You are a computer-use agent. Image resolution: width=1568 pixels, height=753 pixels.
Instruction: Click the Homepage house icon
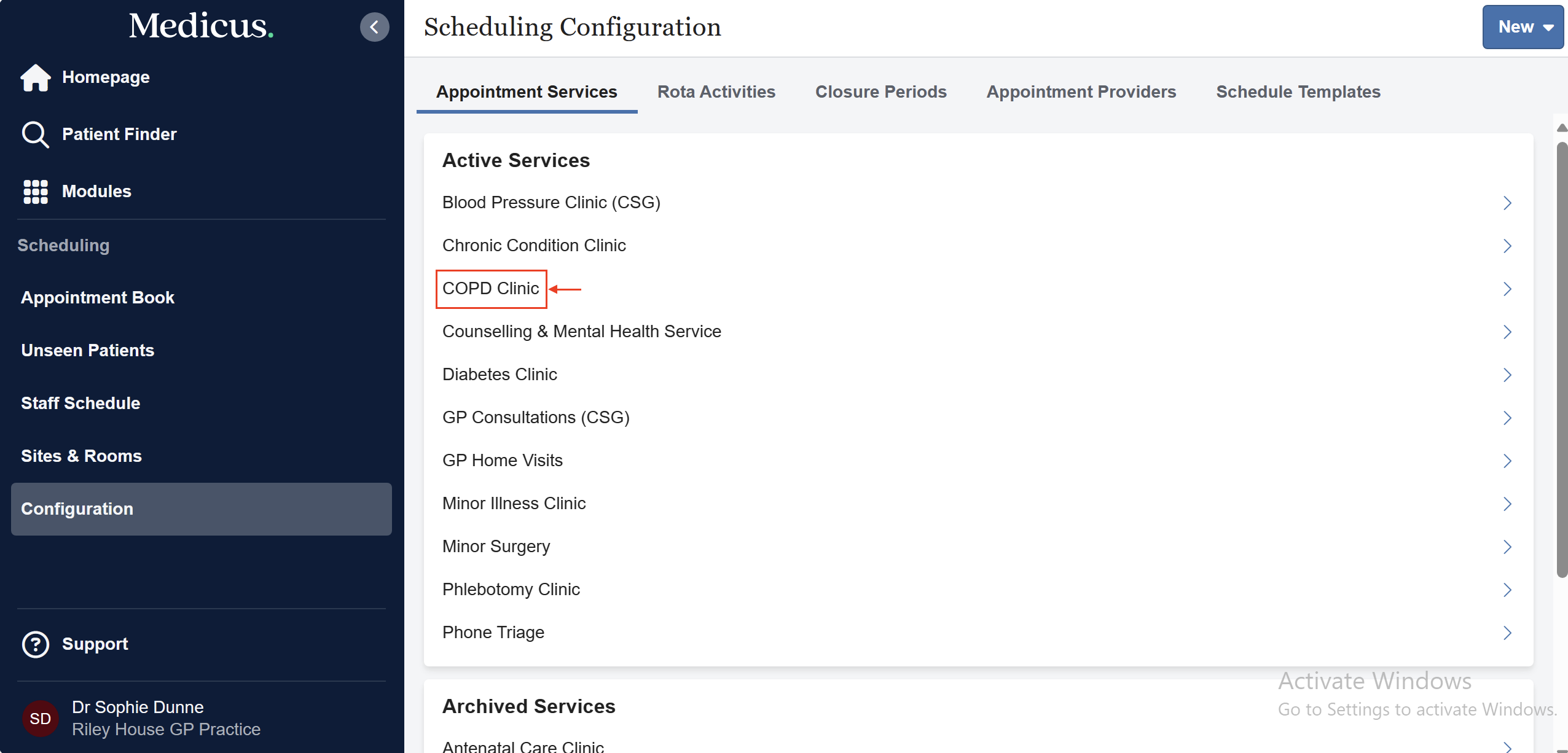click(35, 77)
